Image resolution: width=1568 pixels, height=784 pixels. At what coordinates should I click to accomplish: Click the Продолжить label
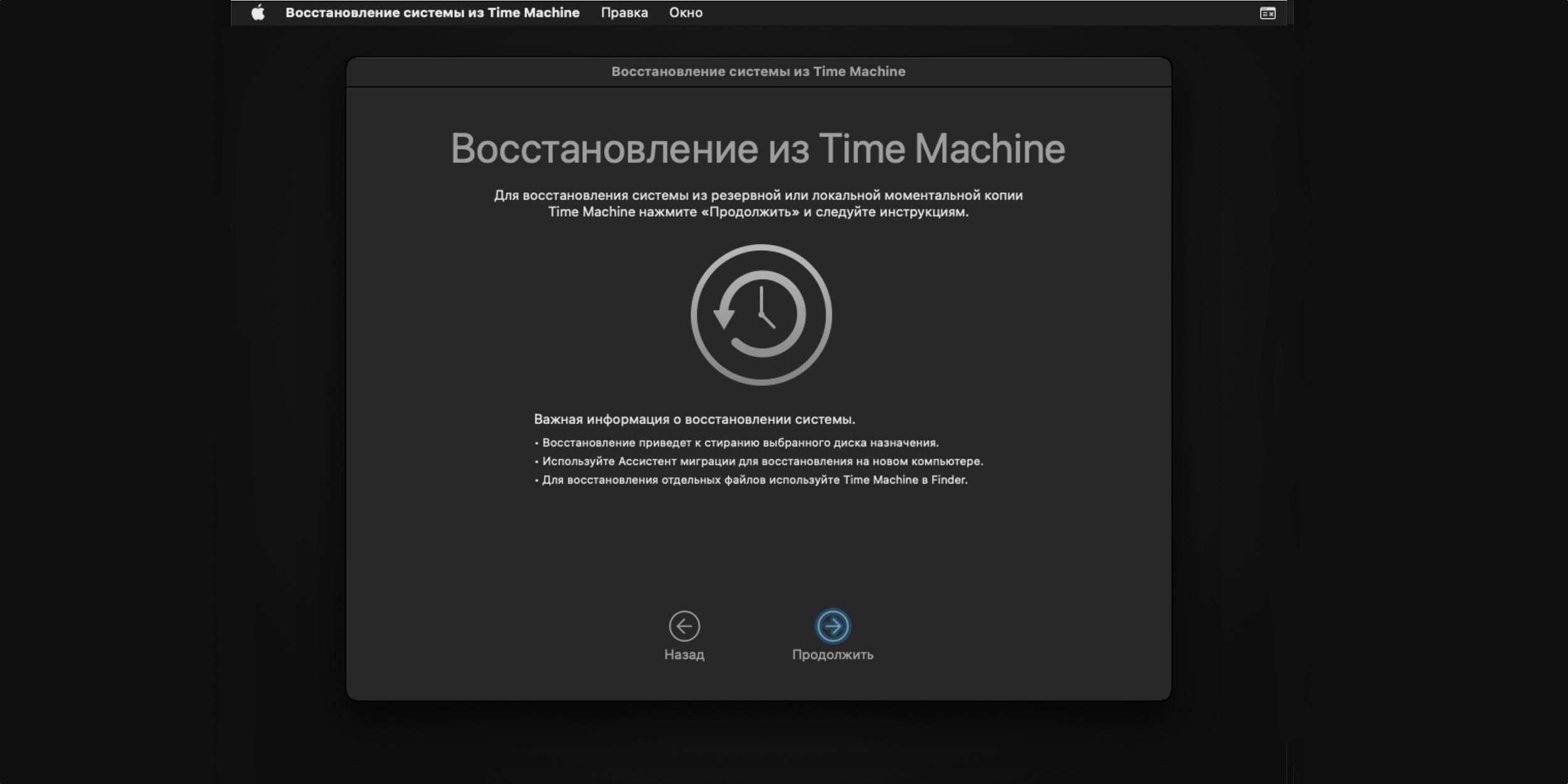tap(833, 655)
